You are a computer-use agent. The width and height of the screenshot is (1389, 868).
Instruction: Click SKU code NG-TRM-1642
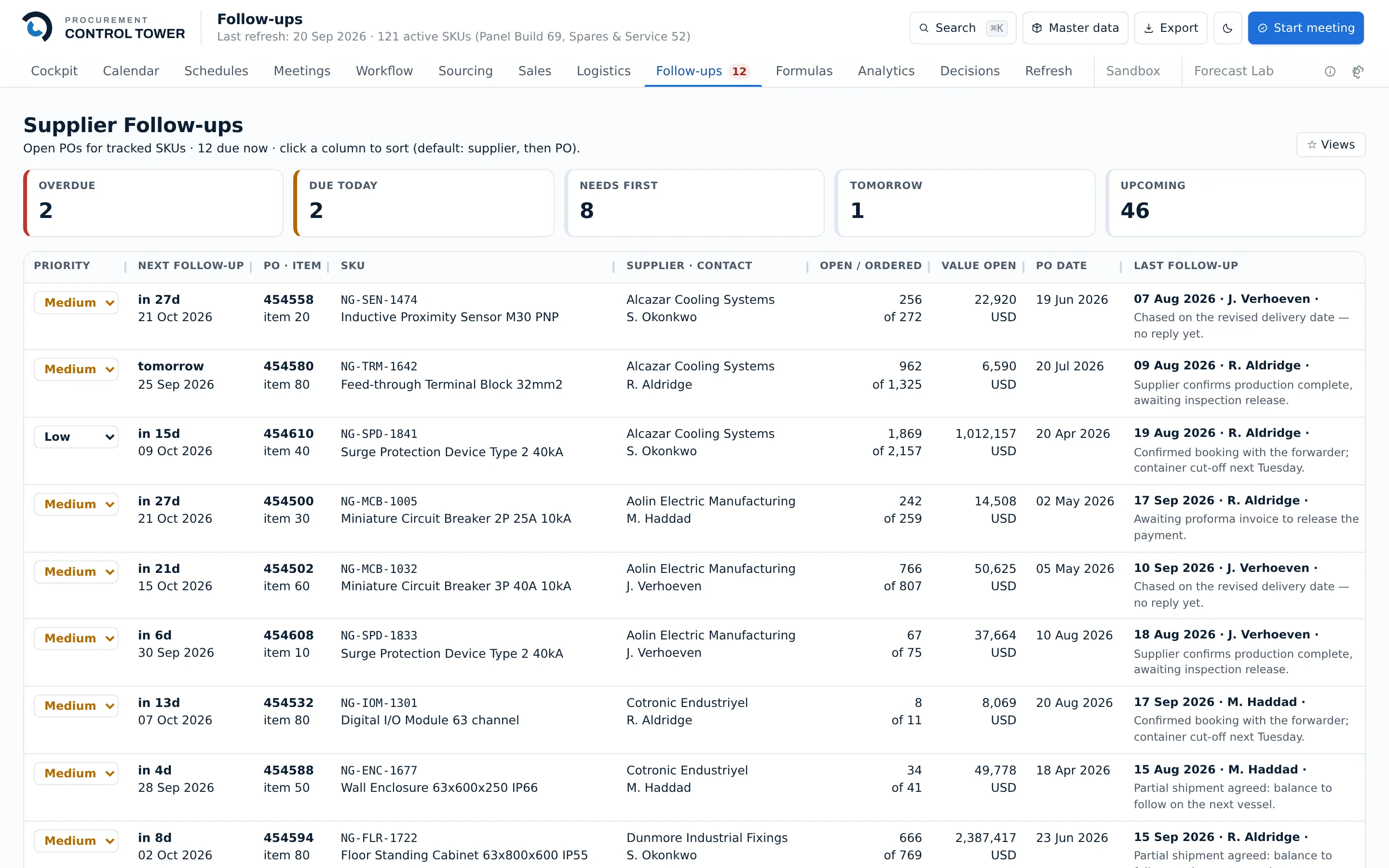coord(379,366)
